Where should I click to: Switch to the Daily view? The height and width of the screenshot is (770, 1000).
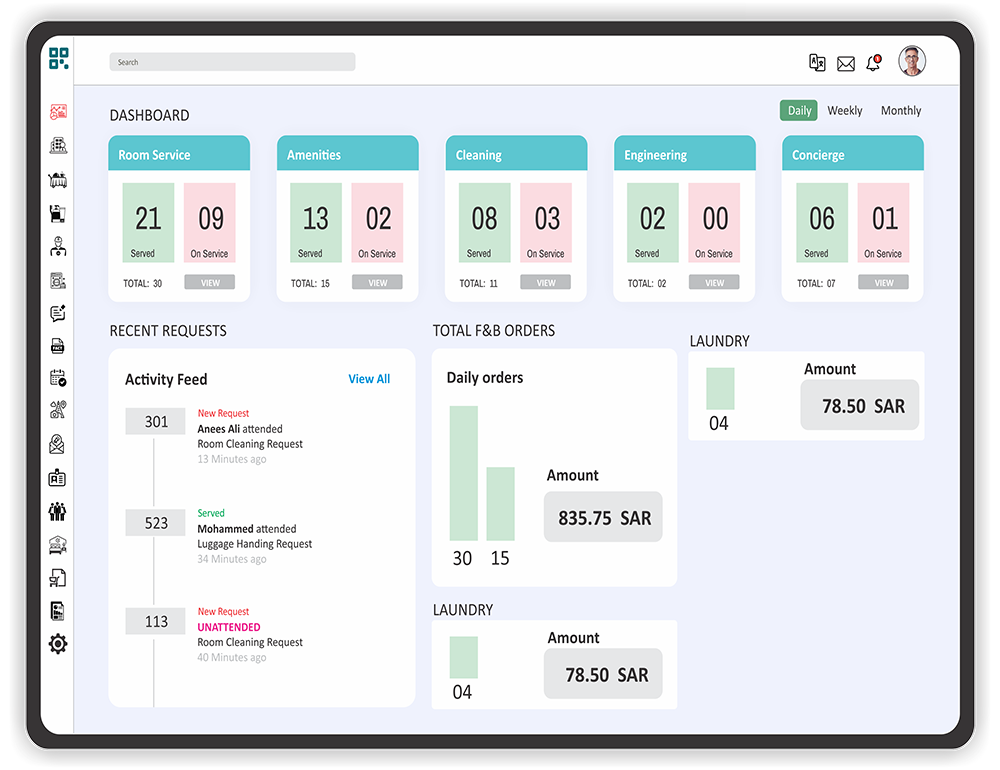[799, 111]
